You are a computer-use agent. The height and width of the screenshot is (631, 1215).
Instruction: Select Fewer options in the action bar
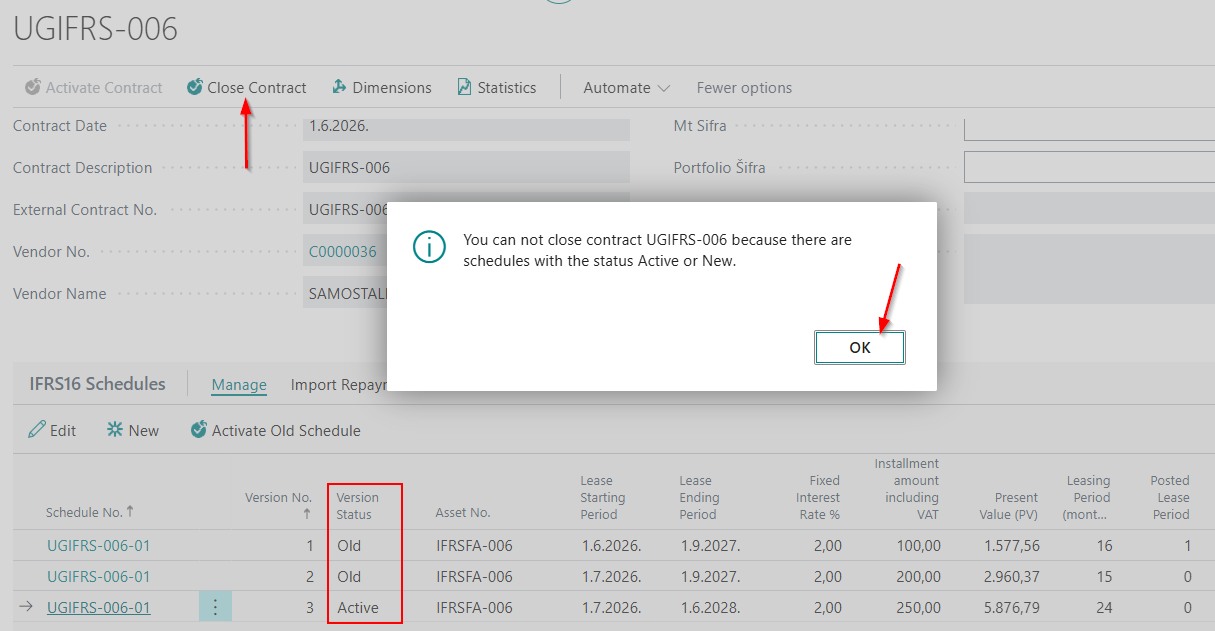tap(744, 88)
